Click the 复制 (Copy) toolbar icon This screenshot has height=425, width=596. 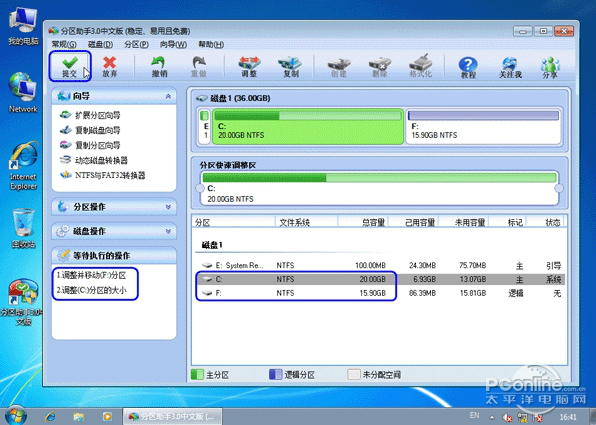tap(290, 67)
